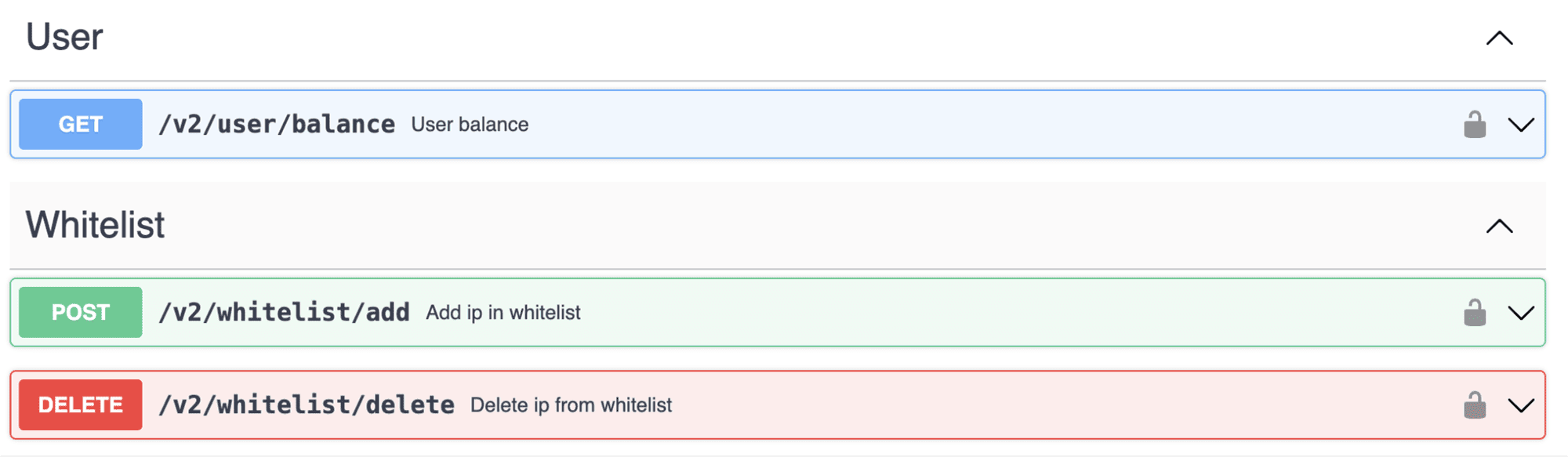Click the green POST method badge
This screenshot has height=457, width=1568.
[x=81, y=312]
